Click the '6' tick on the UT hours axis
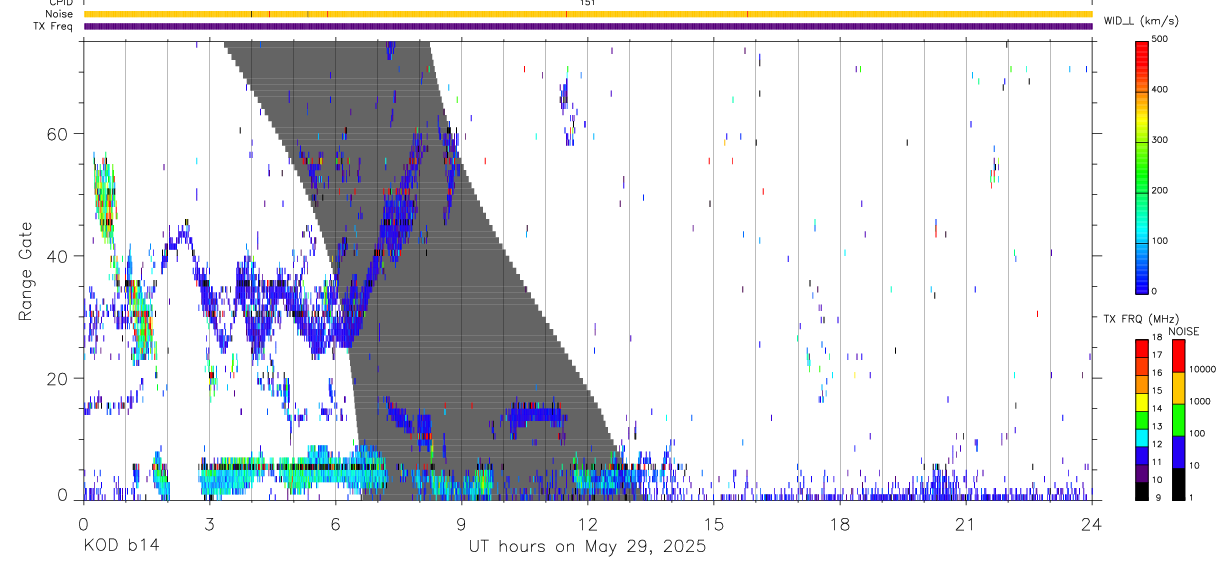The height and width of the screenshot is (567, 1228). coord(336,523)
